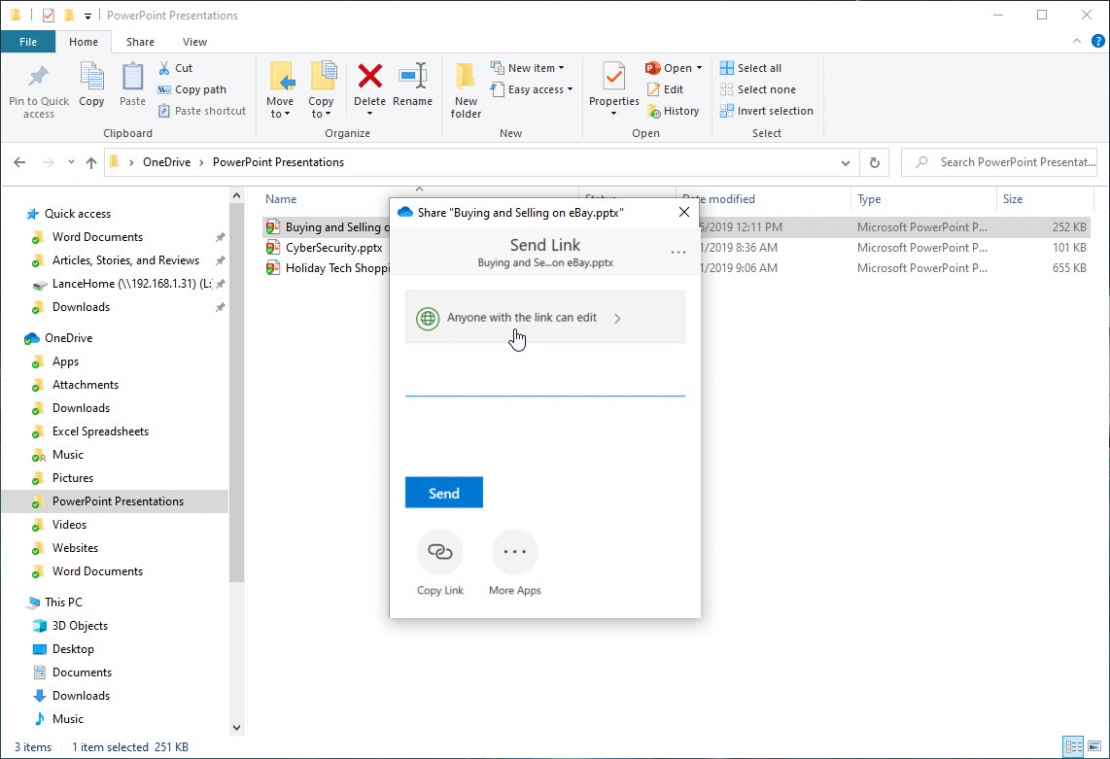This screenshot has width=1110, height=759.
Task: Click the Copy icon in the Clipboard group
Action: [x=91, y=88]
